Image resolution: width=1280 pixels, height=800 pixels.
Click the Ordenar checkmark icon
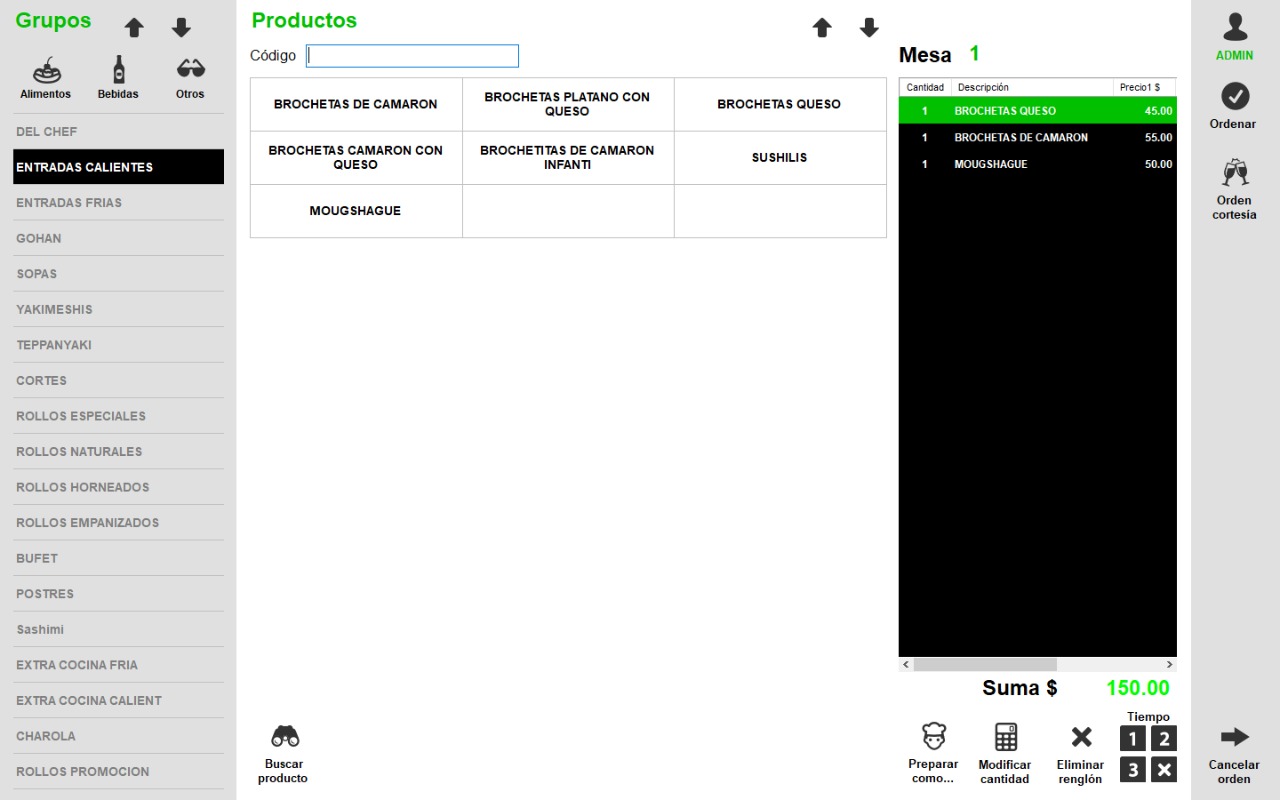(1235, 97)
